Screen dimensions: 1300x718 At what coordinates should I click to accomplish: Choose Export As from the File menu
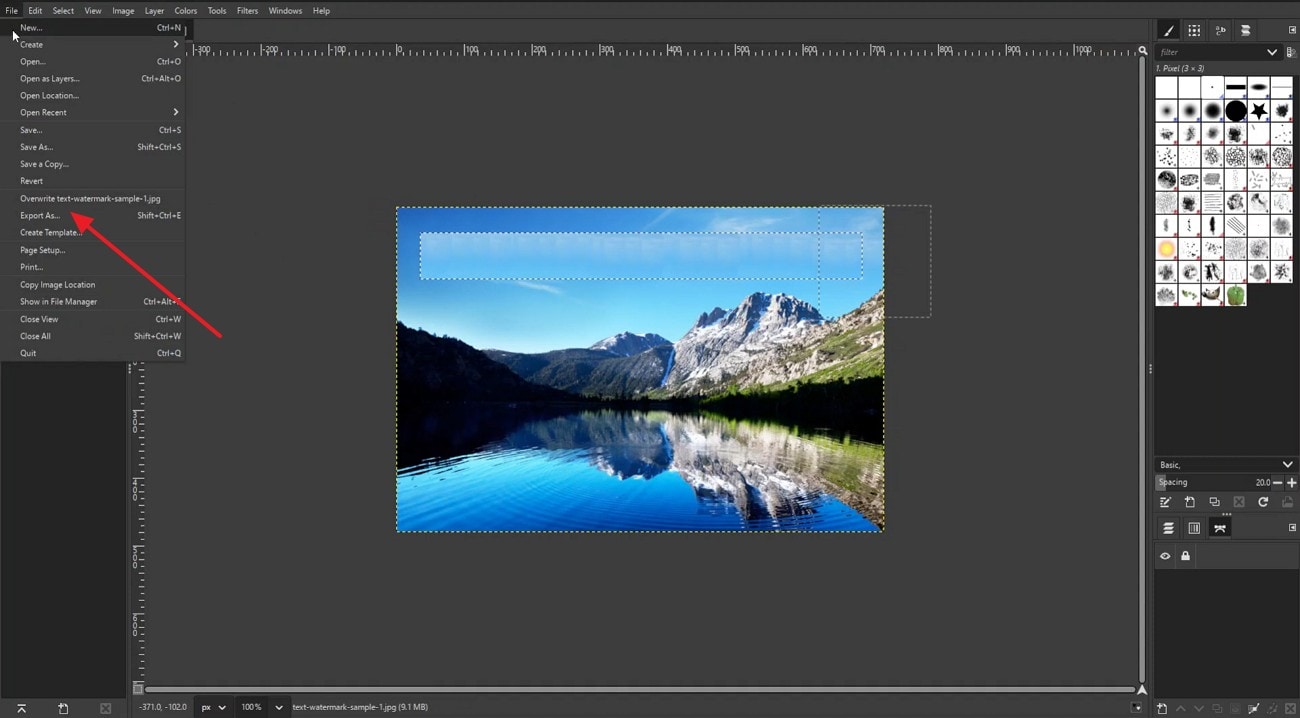(x=40, y=215)
